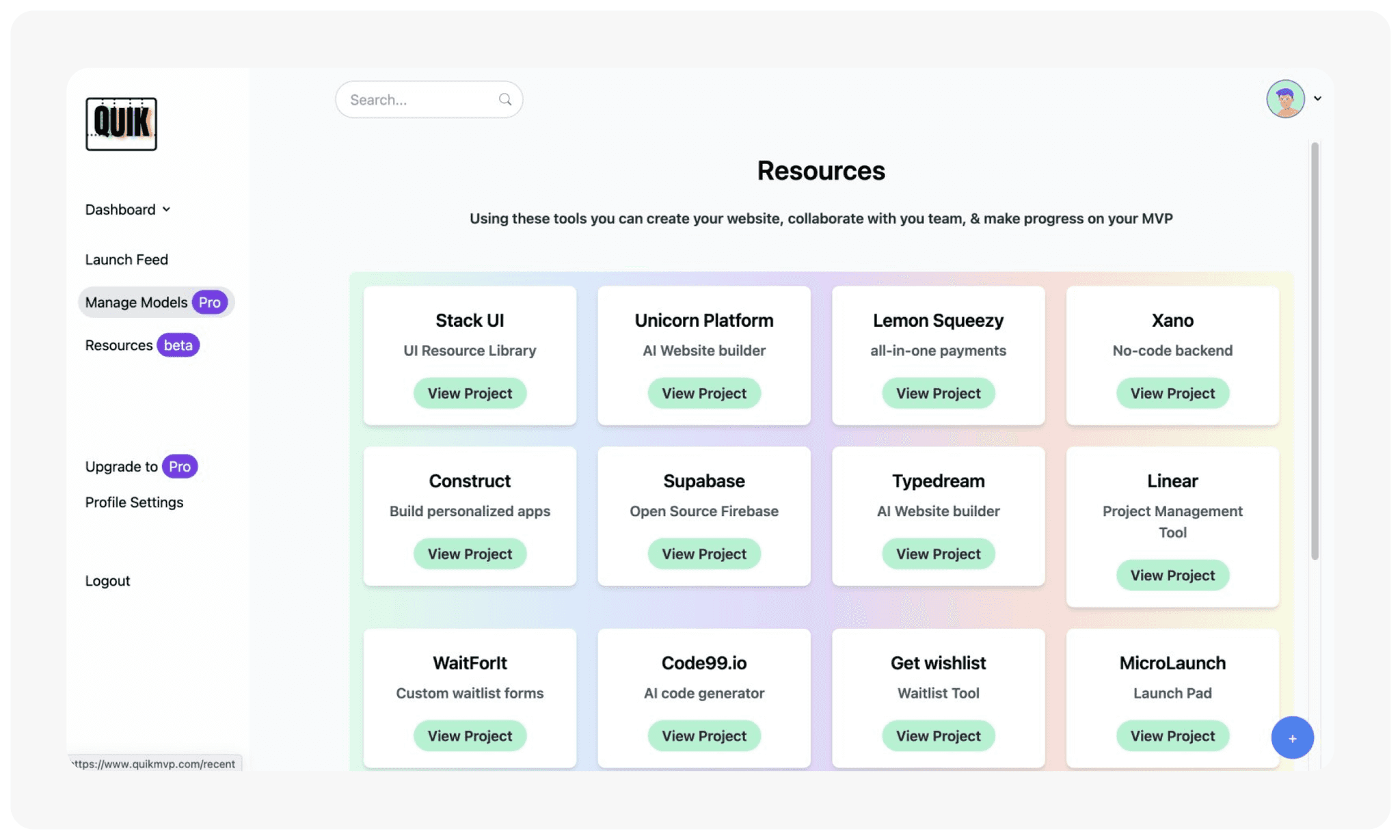
Task: Click View Project on Supabase card
Action: 703,554
